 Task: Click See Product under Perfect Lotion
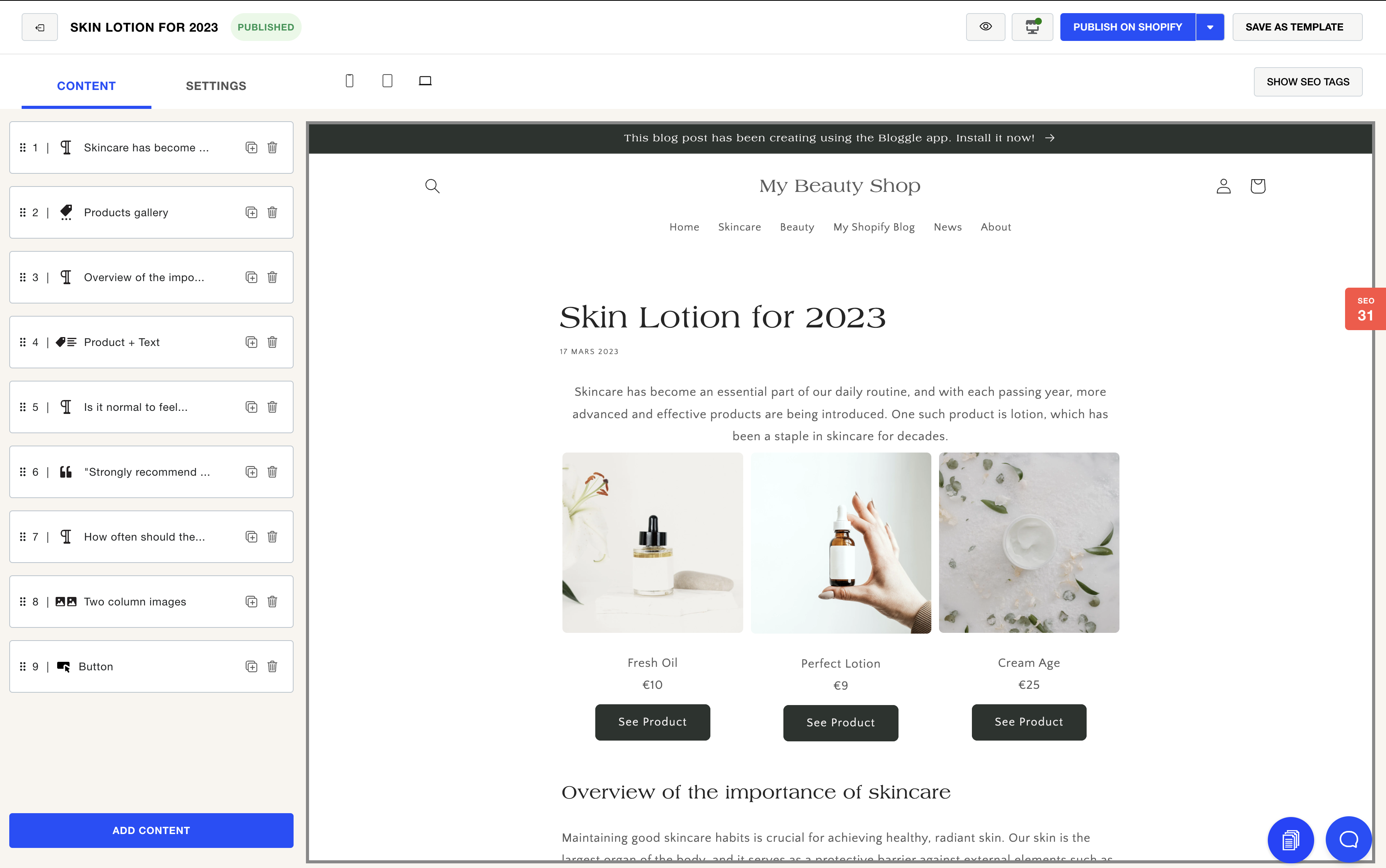pyautogui.click(x=840, y=722)
